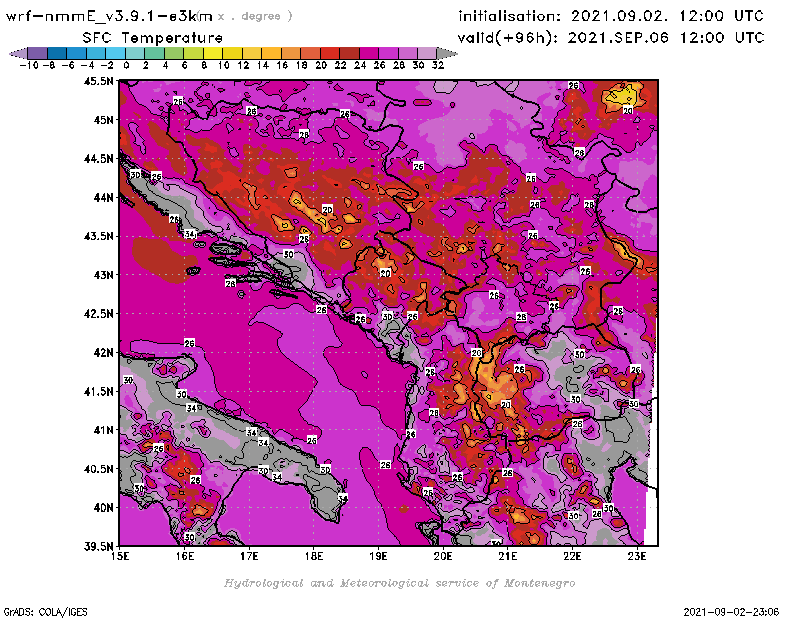Click the 22E longitude axis label
The width and height of the screenshot is (800, 618).
point(572,556)
